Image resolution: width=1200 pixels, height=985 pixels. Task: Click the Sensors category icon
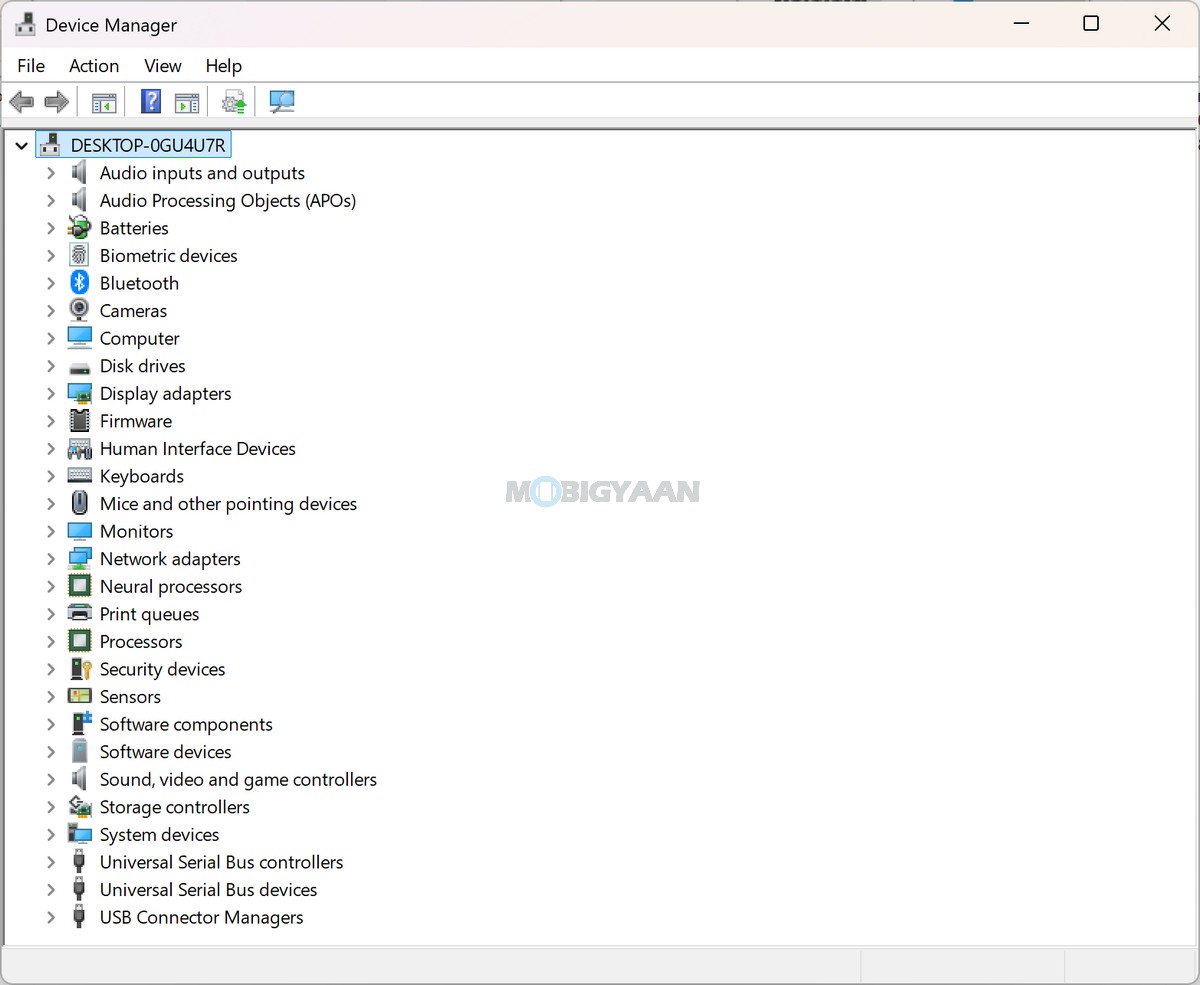pos(79,696)
